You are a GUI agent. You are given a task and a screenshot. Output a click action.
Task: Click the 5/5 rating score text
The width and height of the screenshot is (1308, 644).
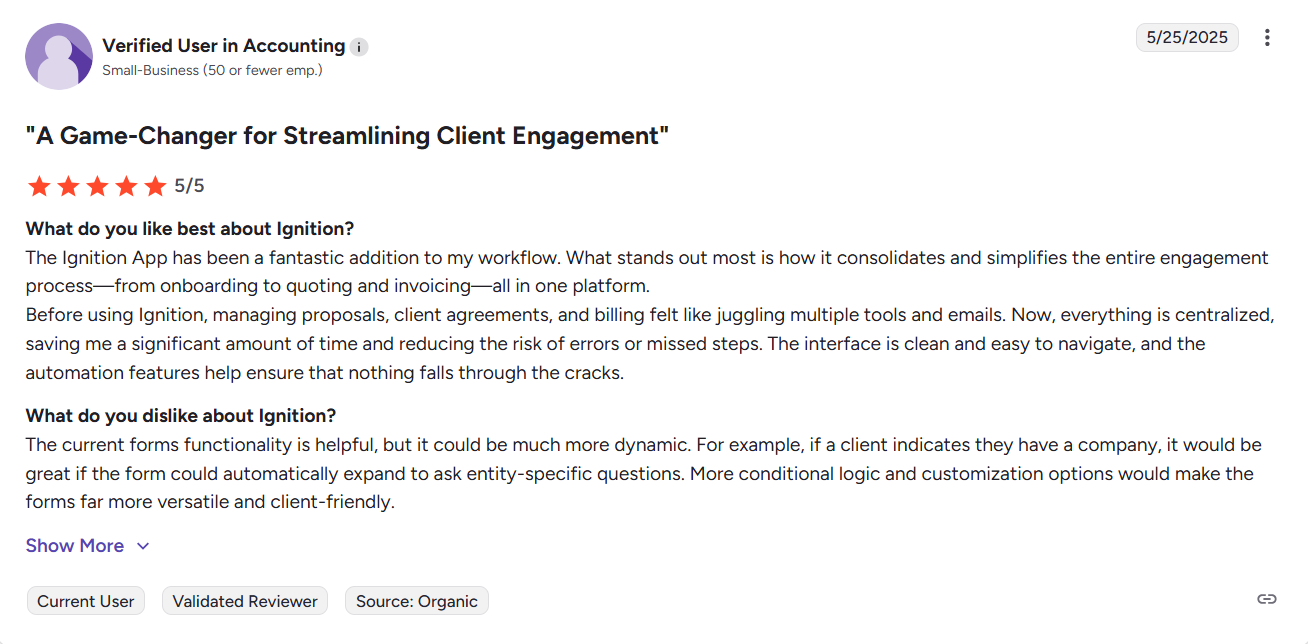[189, 186]
